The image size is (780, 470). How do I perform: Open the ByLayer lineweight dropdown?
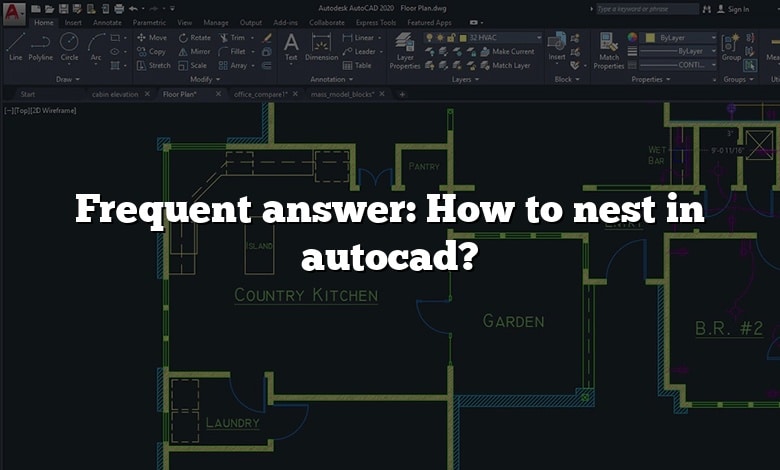coord(678,51)
